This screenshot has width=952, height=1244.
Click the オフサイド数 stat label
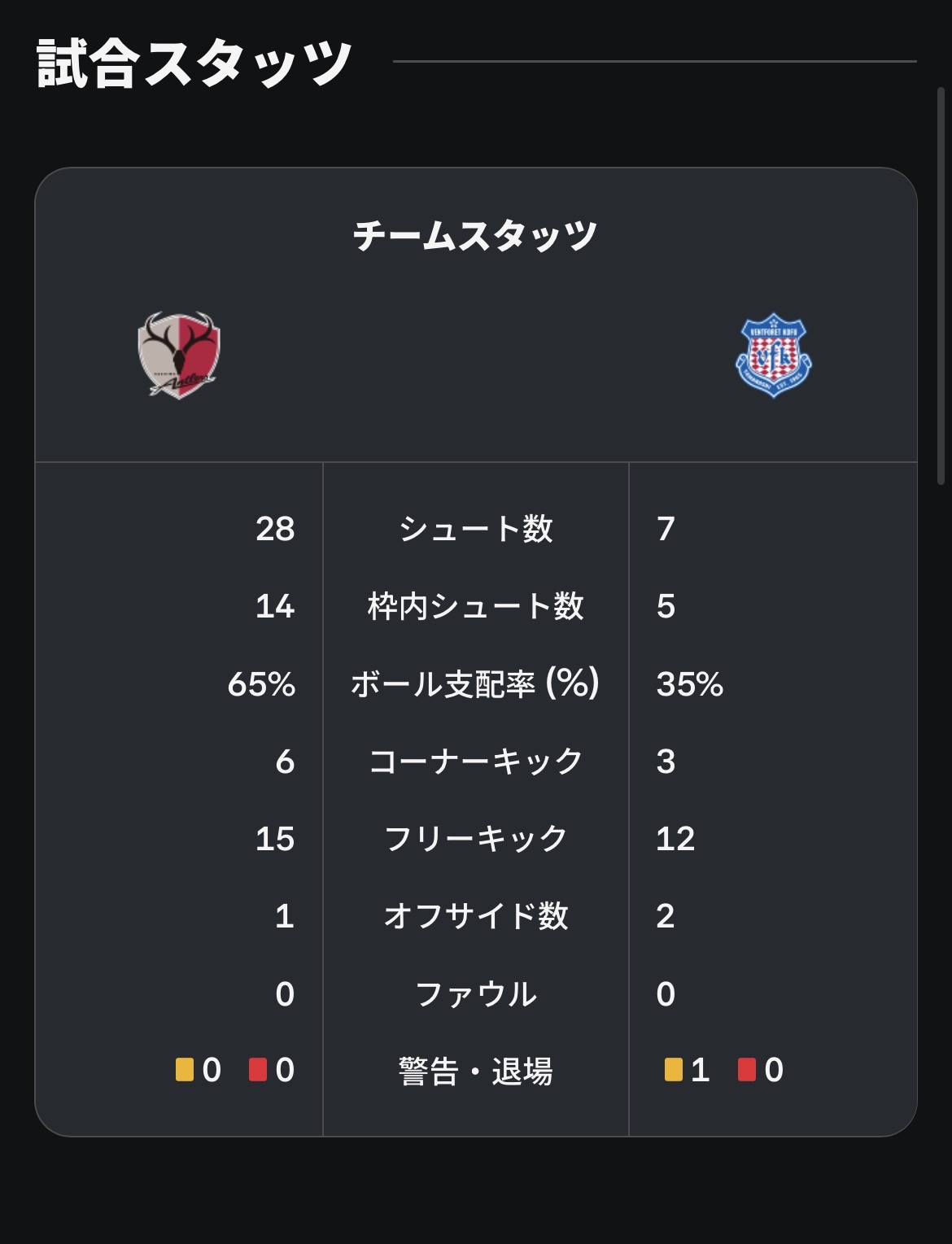tap(476, 916)
